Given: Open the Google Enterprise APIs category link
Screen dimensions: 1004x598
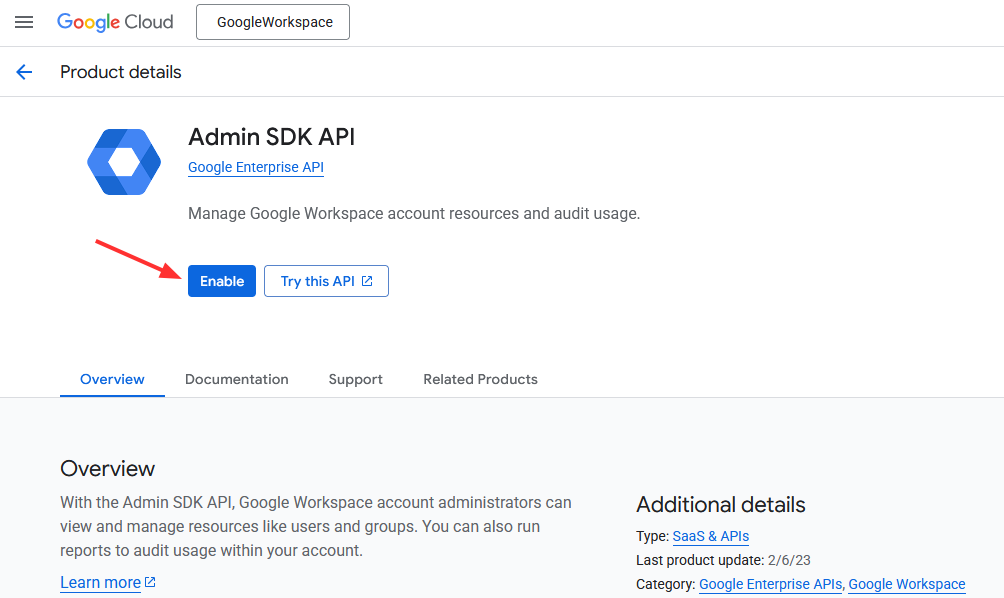Looking at the screenshot, I should (770, 584).
